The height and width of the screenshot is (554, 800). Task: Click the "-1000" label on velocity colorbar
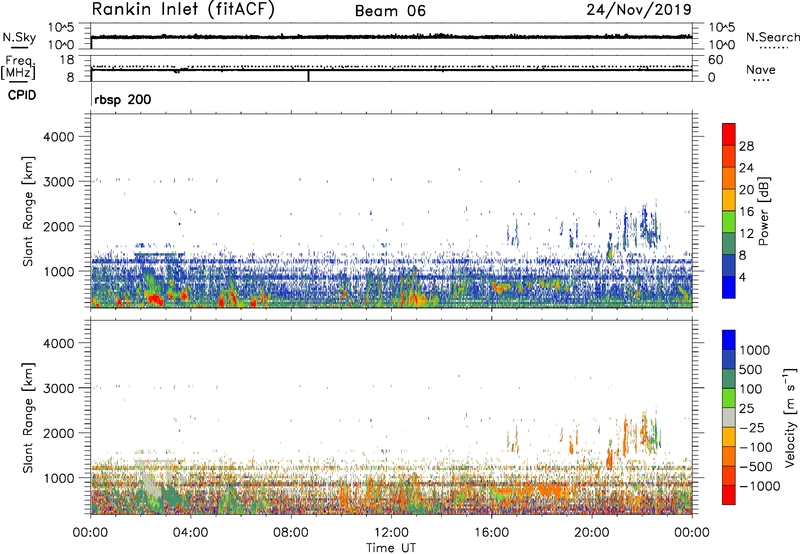(x=760, y=486)
